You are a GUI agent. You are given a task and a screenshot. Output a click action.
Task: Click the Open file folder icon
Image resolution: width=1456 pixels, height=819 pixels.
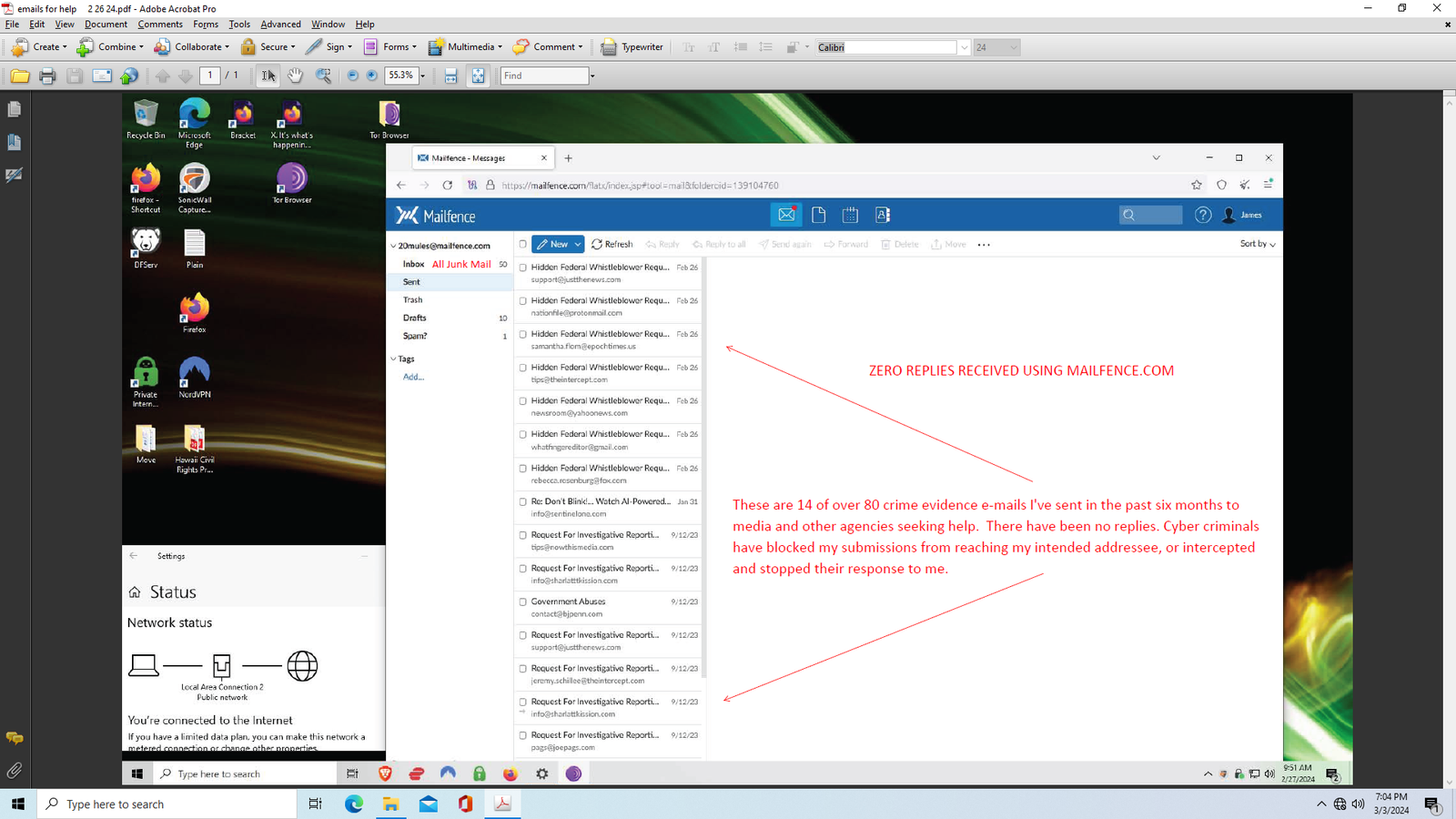(19, 76)
